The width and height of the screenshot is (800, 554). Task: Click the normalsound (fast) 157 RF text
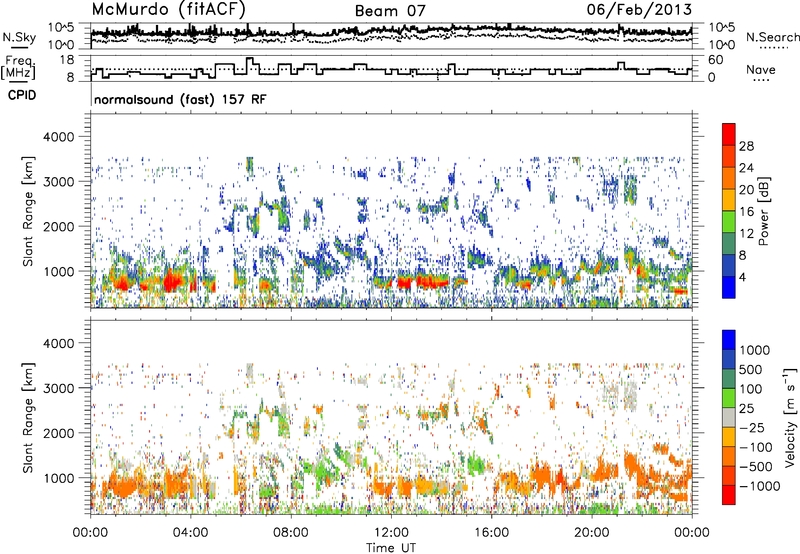tap(180, 99)
